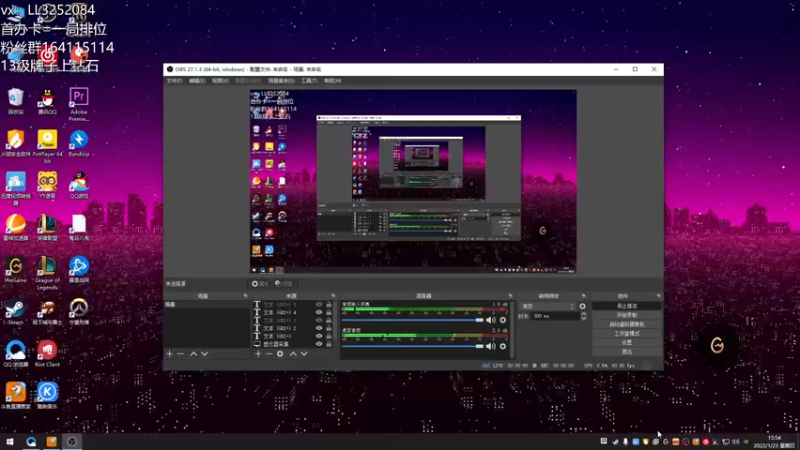This screenshot has height=450, width=800.
Task: Add a new source with the plus icon
Action: click(x=258, y=354)
